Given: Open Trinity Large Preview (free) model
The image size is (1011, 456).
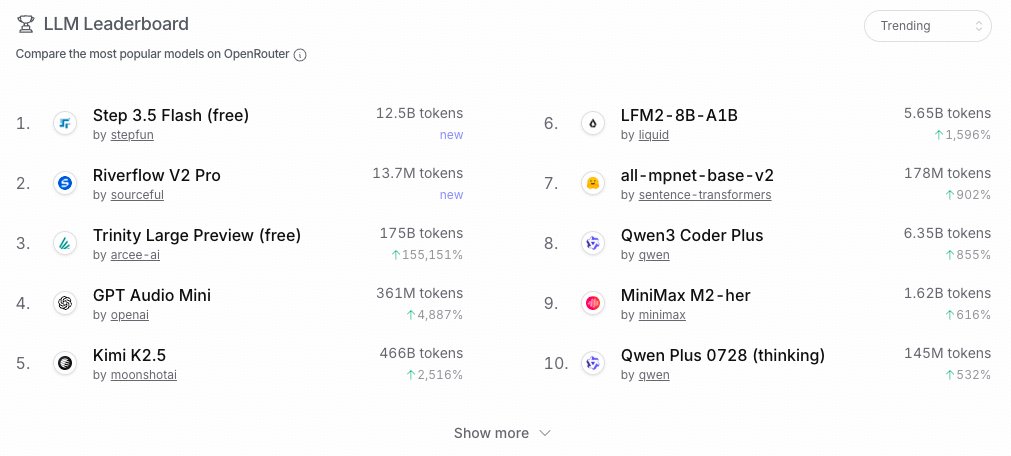Looking at the screenshot, I should click(197, 235).
